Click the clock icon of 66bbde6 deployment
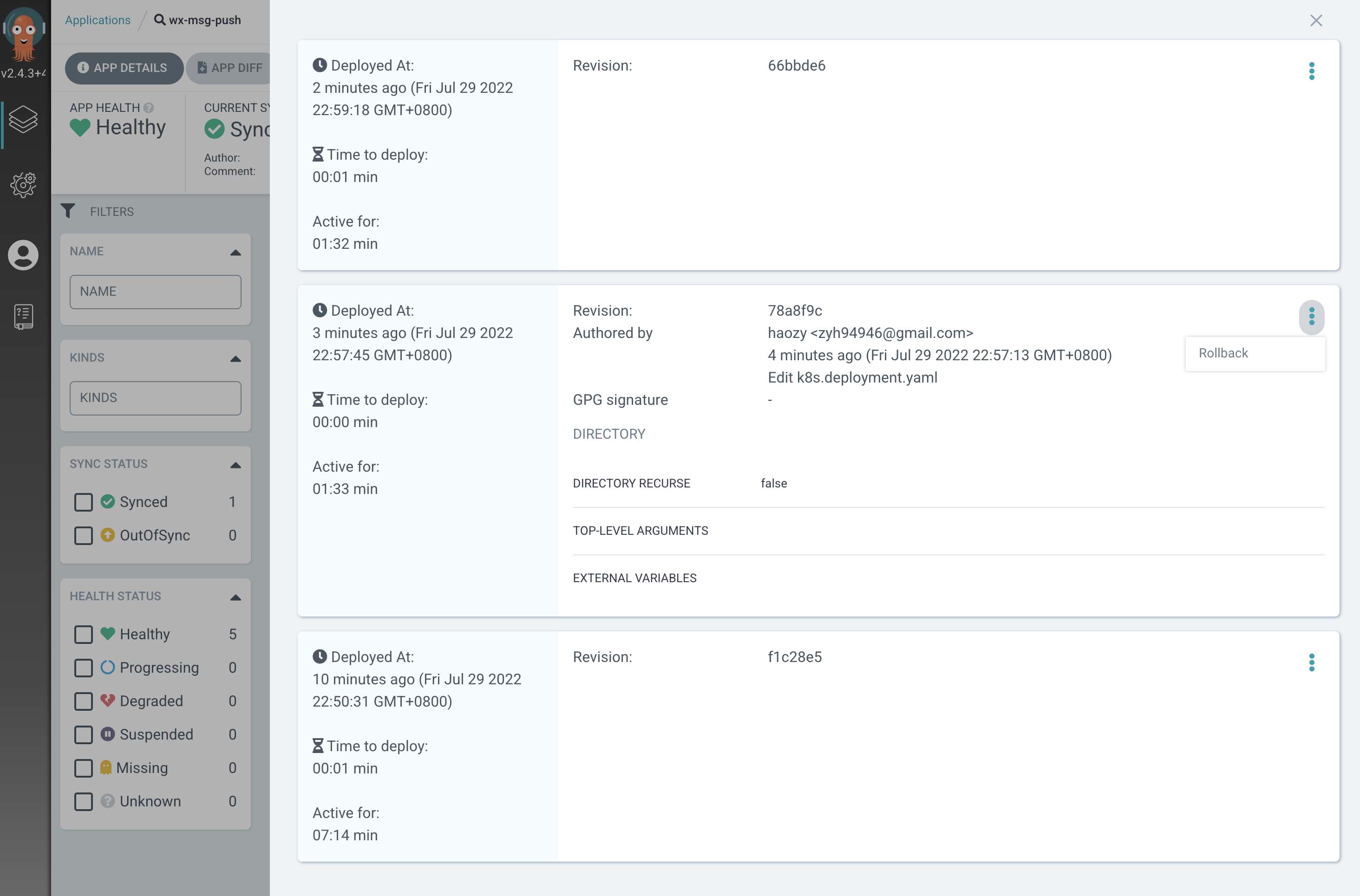Image resolution: width=1360 pixels, height=896 pixels. (320, 65)
